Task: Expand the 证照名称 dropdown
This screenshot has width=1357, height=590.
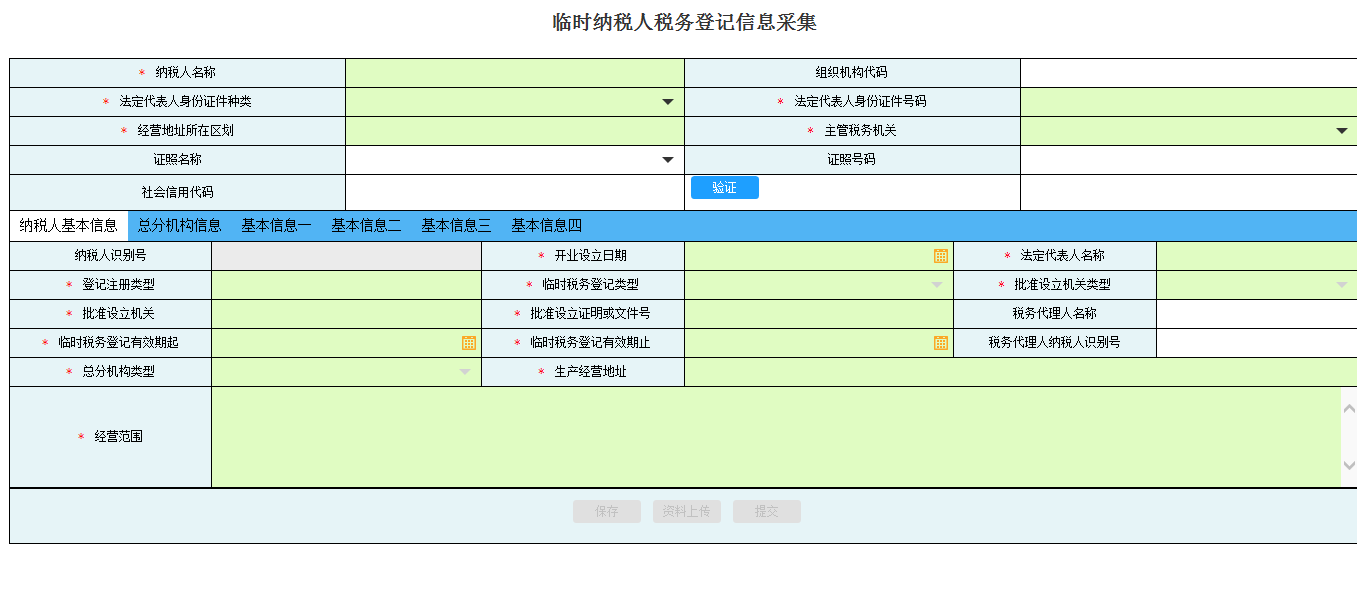Action: 668,159
